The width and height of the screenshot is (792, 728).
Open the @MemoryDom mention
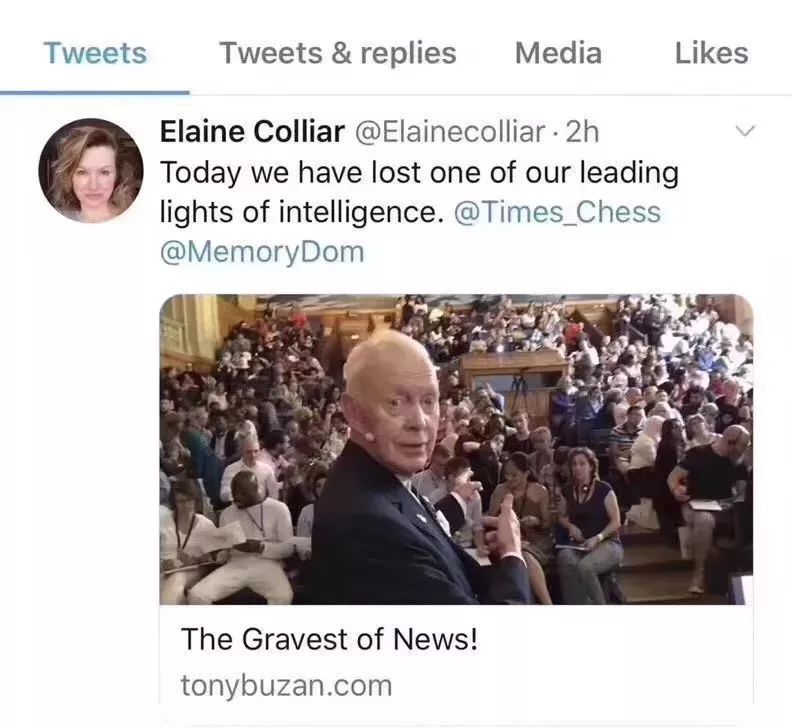(262, 252)
